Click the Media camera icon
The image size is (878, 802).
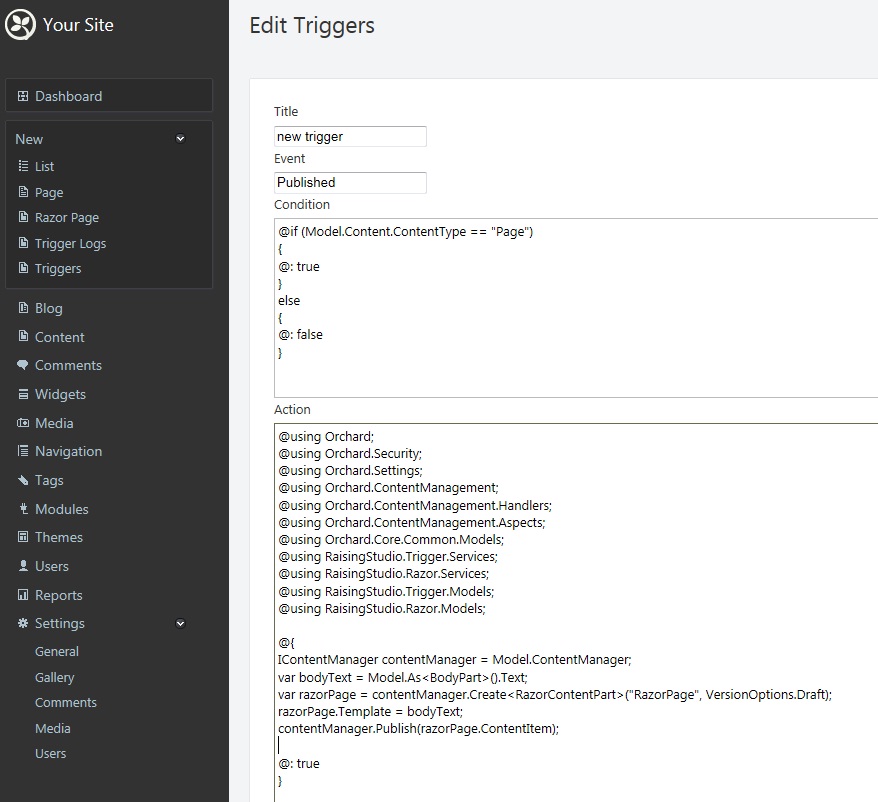(23, 423)
